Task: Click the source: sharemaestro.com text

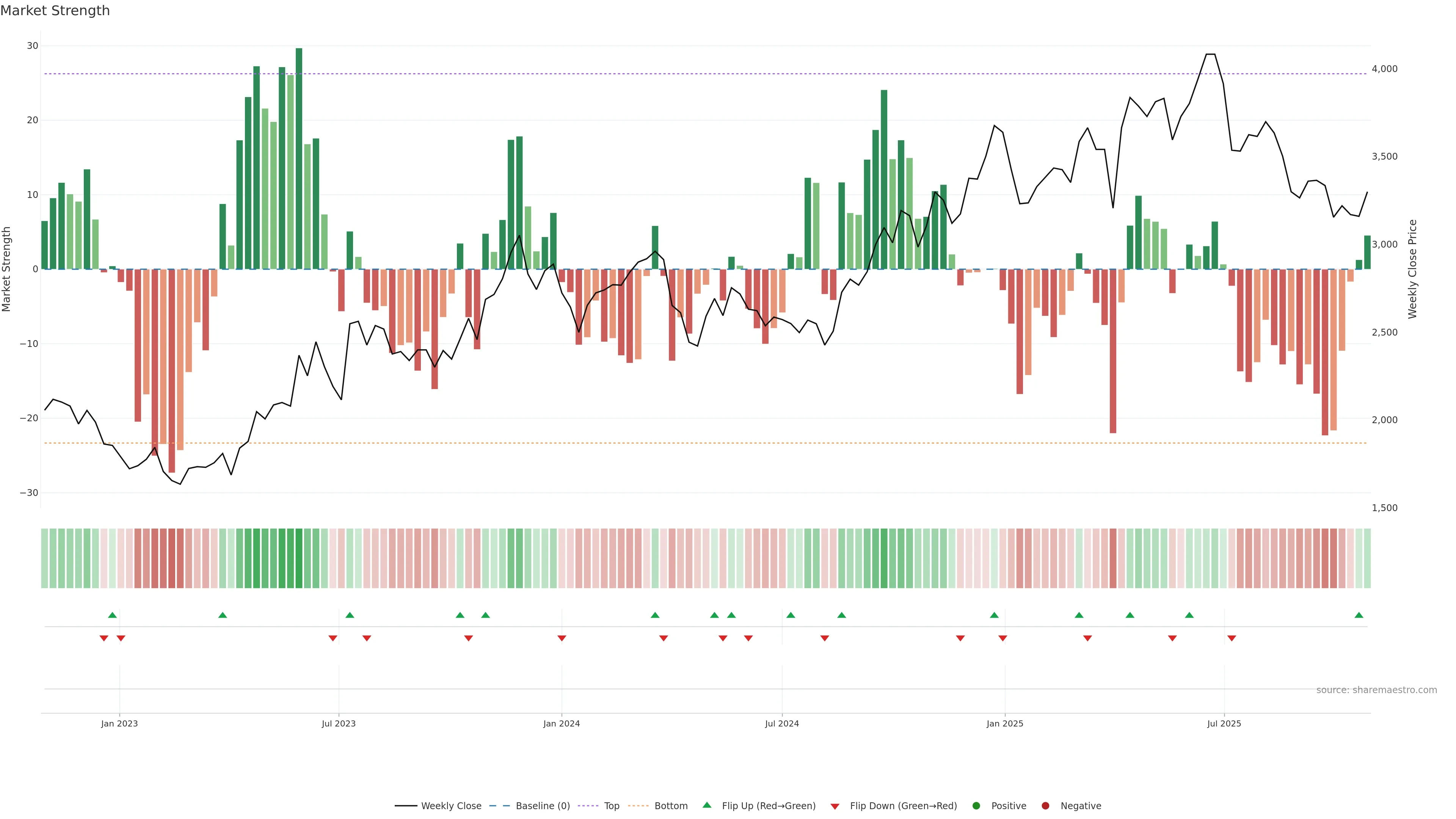Action: (1376, 690)
